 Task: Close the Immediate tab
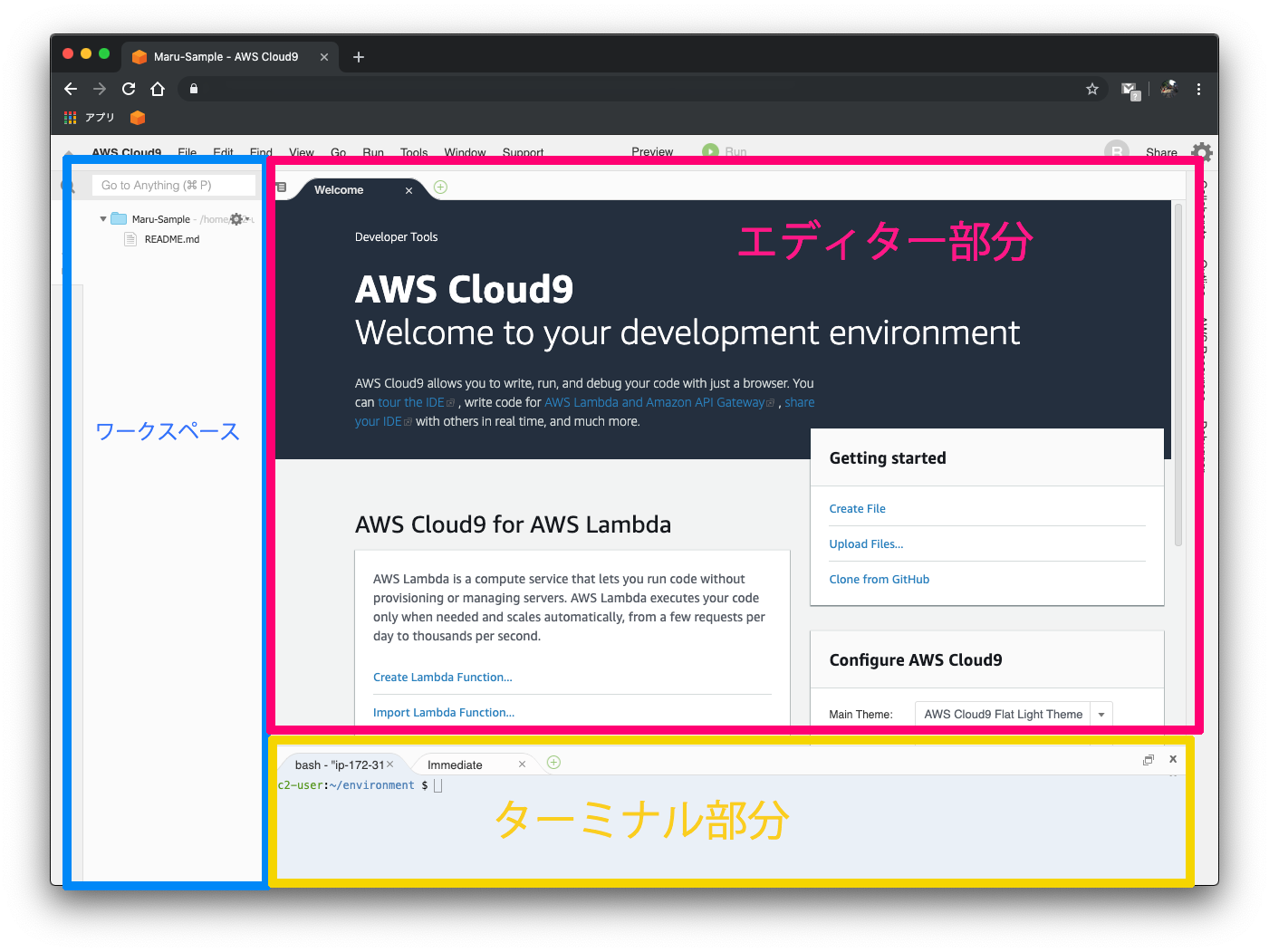tap(522, 764)
